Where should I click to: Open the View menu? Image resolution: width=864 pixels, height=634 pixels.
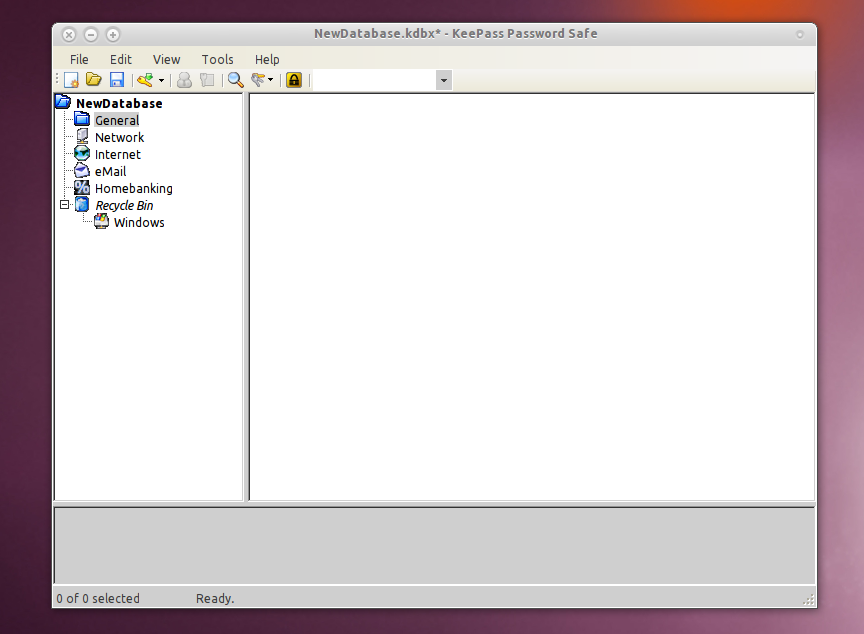tap(166, 59)
